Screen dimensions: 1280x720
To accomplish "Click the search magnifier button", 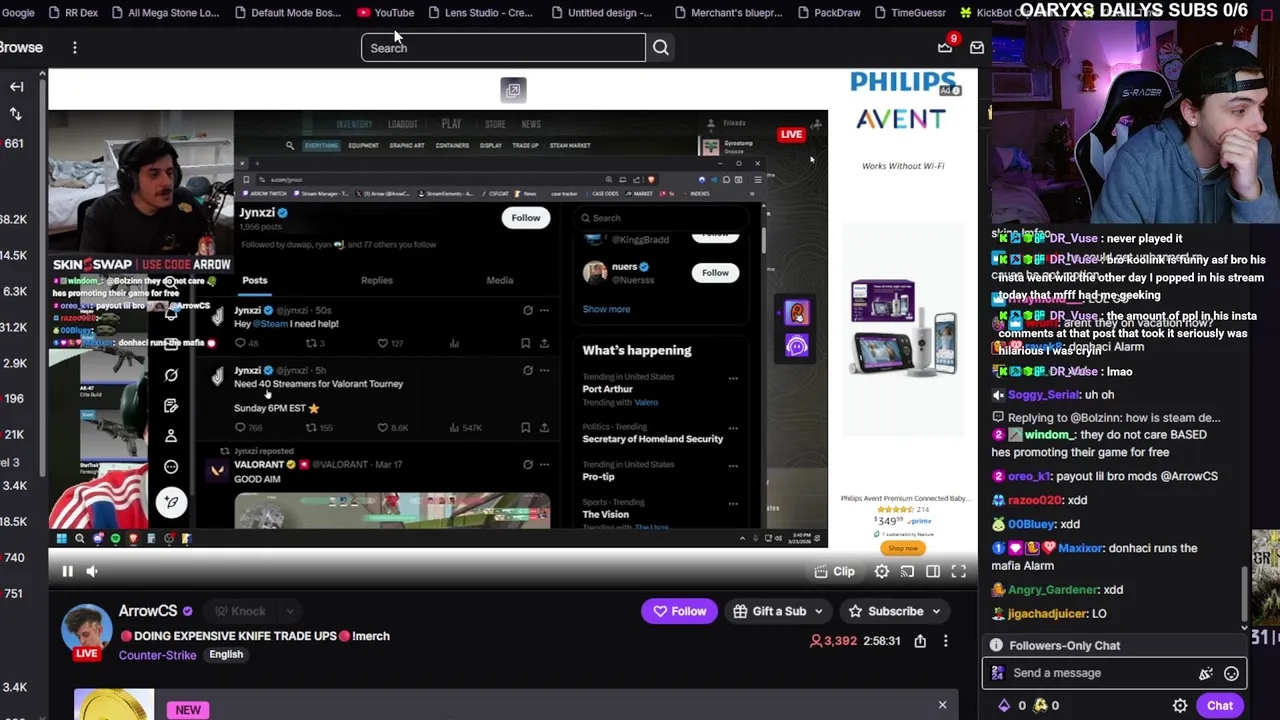I will point(661,48).
